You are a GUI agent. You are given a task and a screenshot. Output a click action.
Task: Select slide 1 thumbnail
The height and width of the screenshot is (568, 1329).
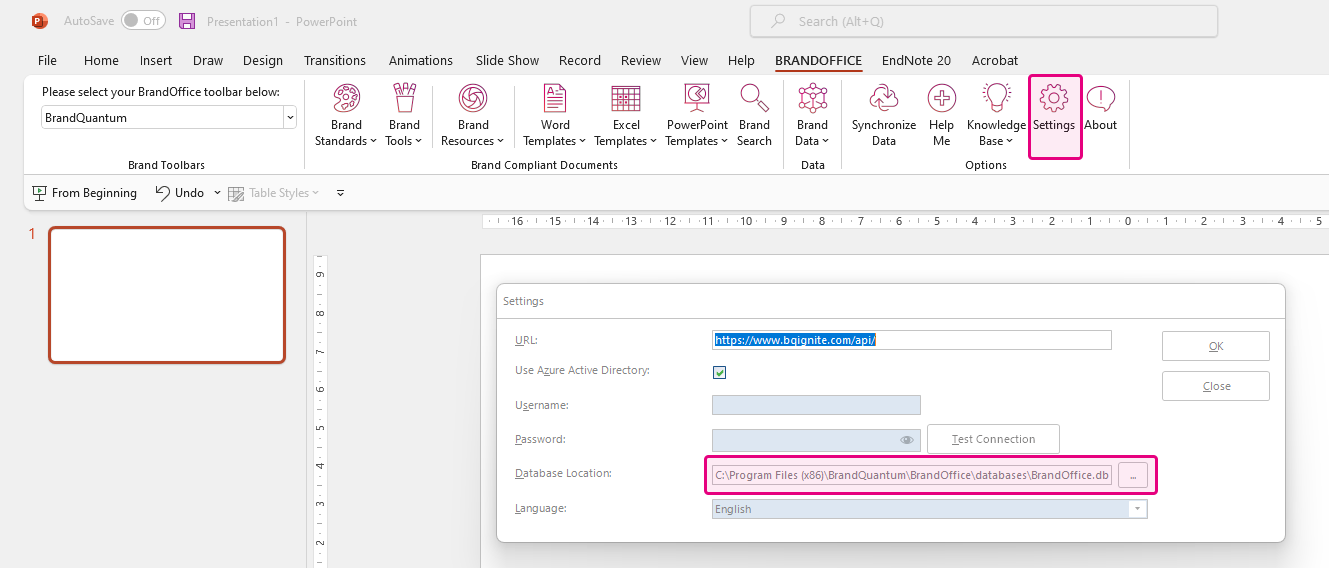[167, 295]
